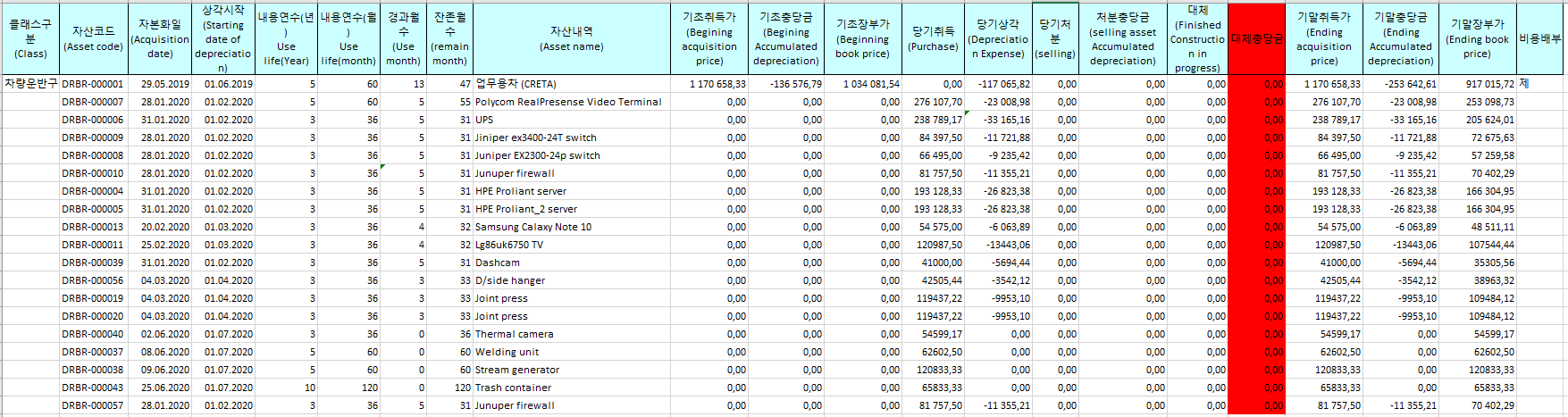Select the 자산코드 (Asset code) header cell
The image size is (1568, 417).
pos(92,38)
